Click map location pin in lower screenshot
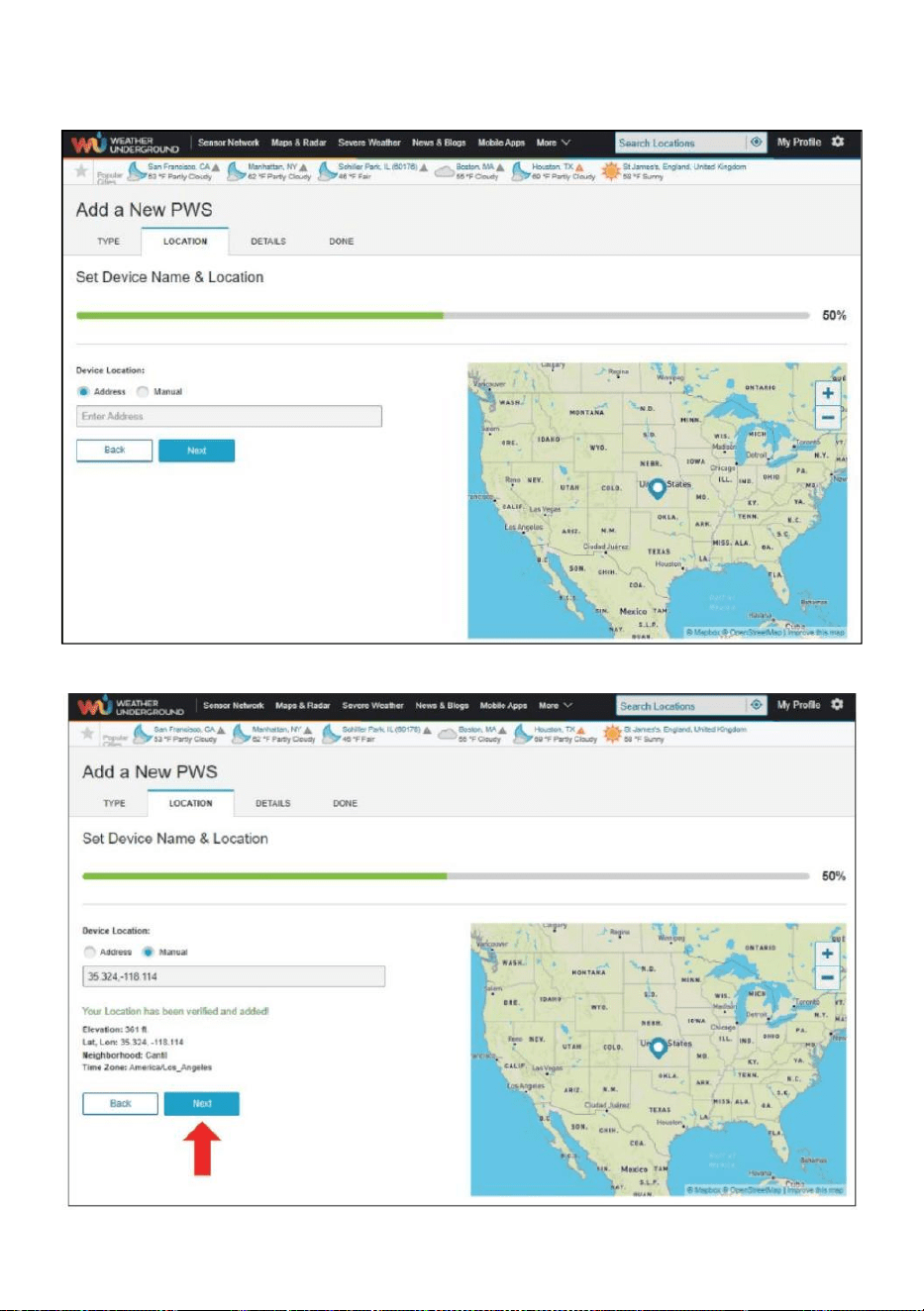 pos(659,1048)
